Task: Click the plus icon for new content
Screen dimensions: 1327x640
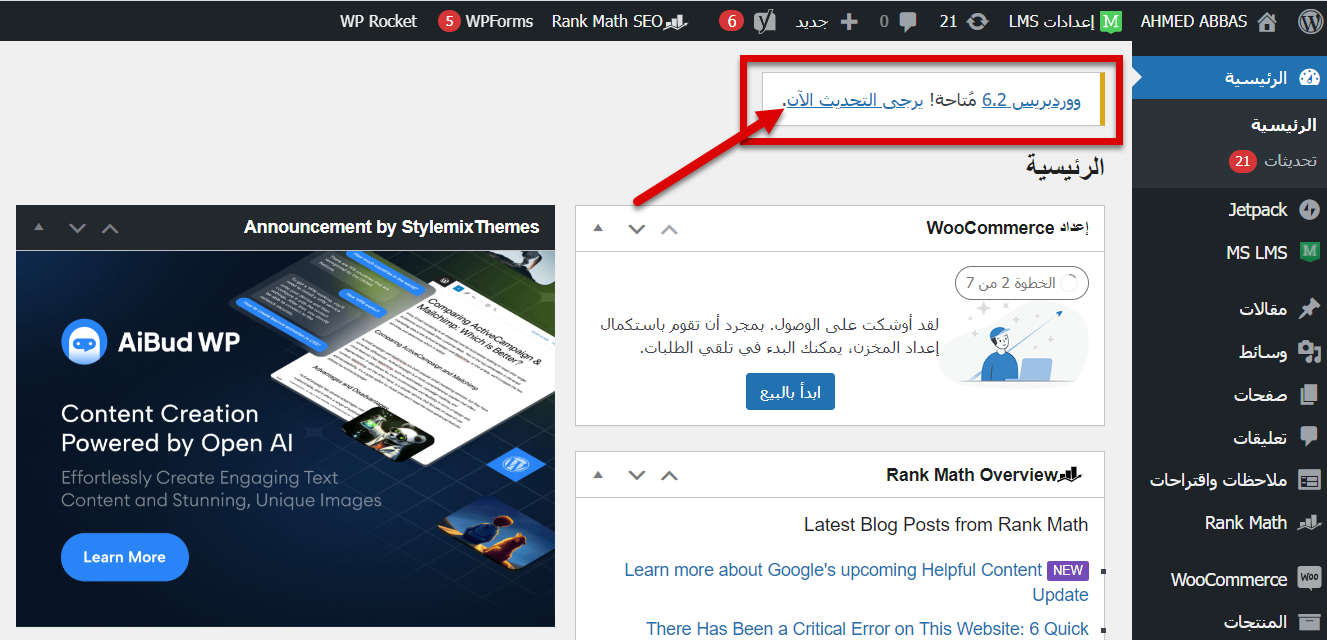Action: point(848,21)
